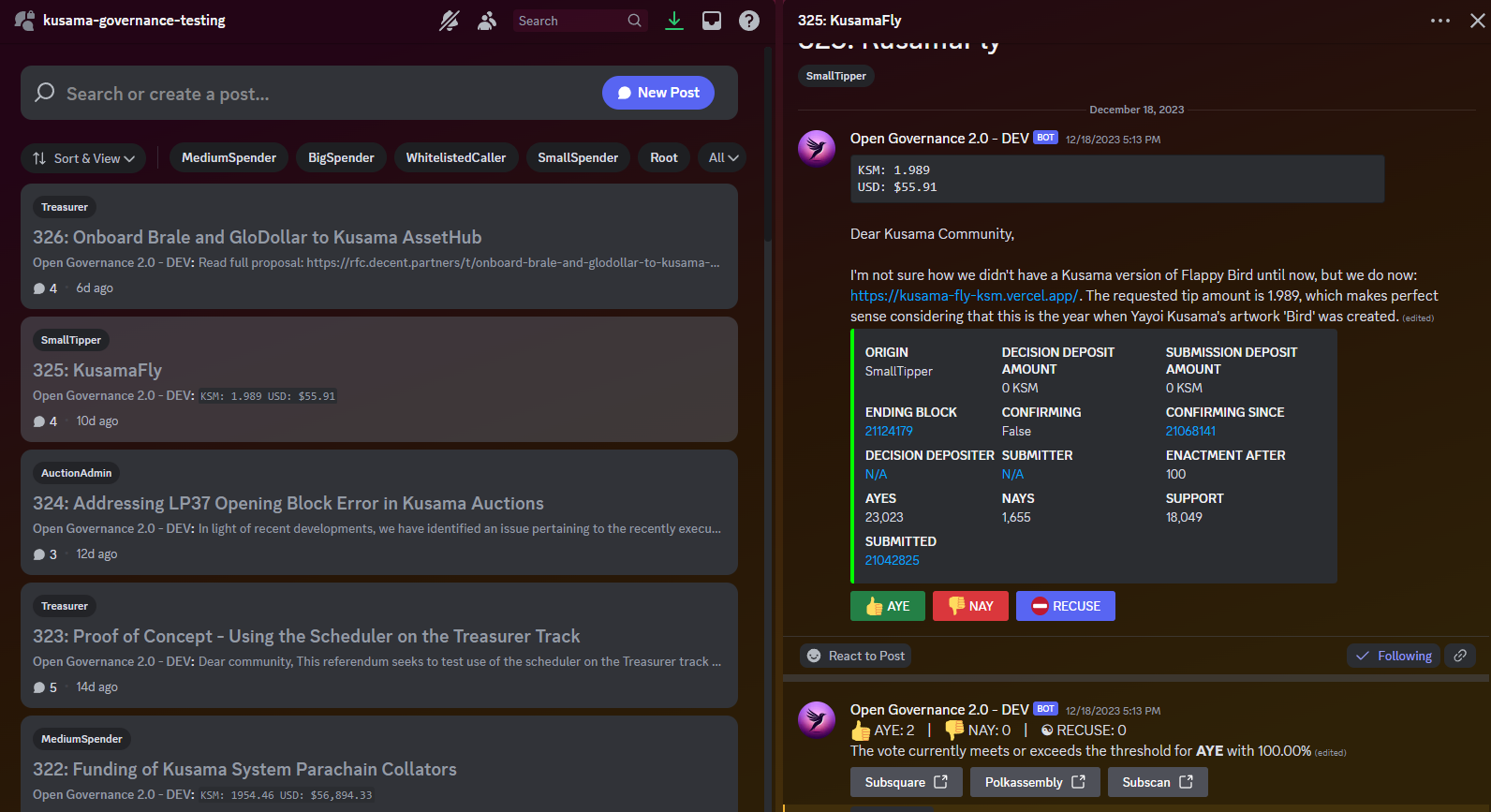Viewport: 1491px width, 812px height.
Task: Click the SmallTipper tag on post 325 card
Action: [x=71, y=340]
